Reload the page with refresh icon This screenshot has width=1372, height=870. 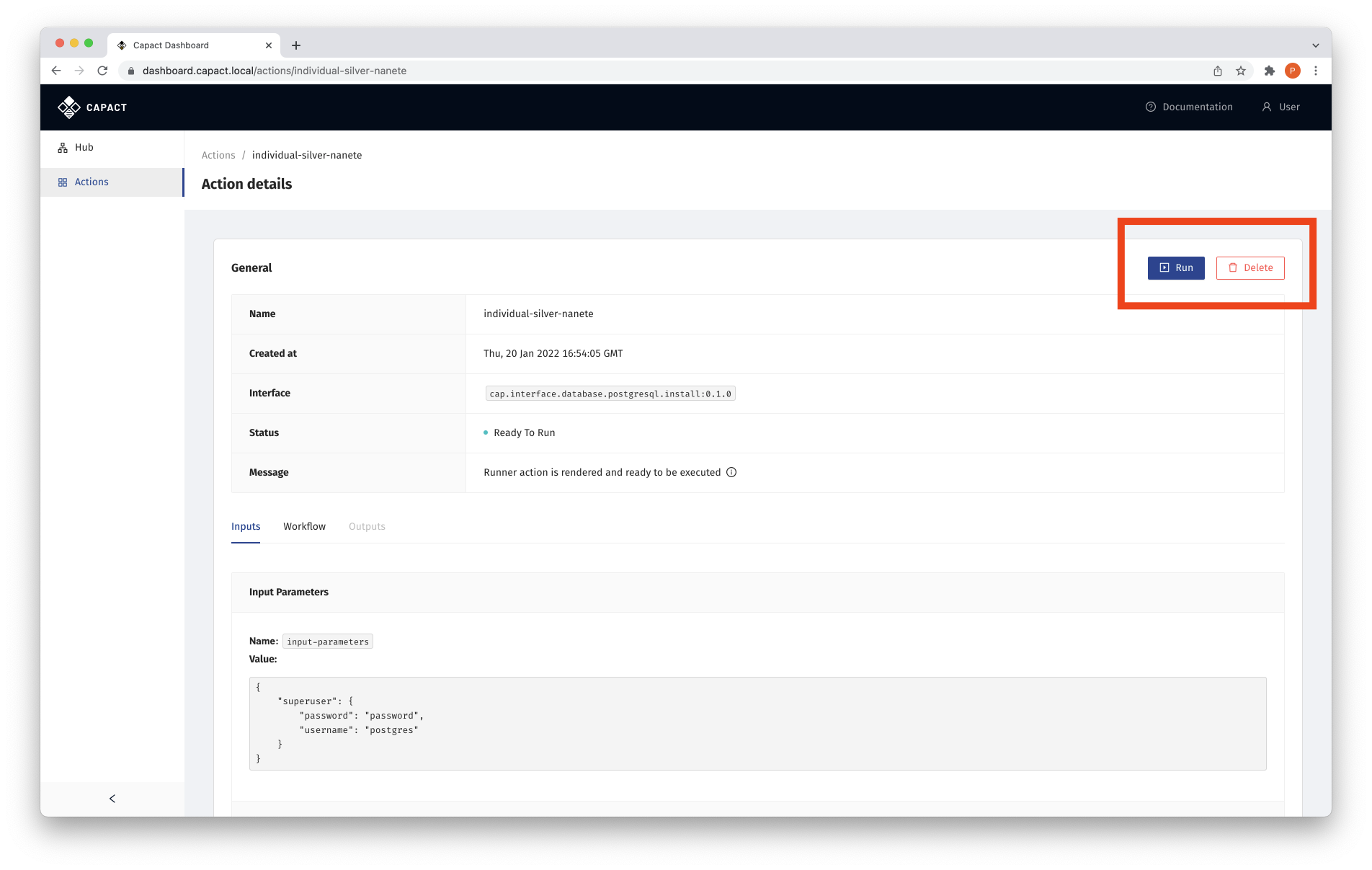click(x=102, y=71)
